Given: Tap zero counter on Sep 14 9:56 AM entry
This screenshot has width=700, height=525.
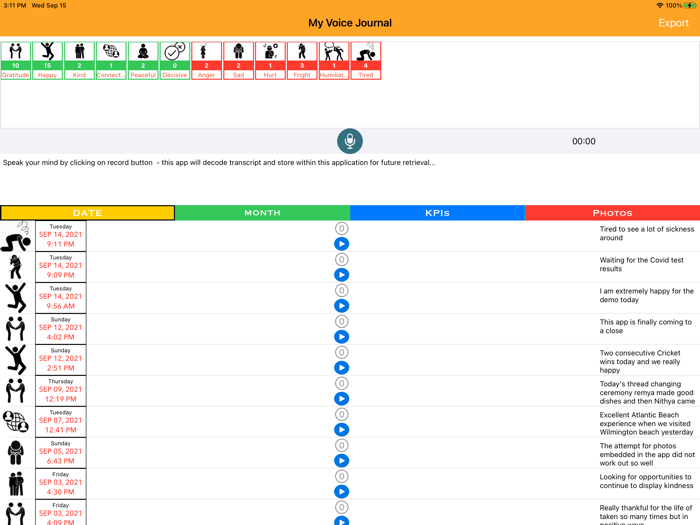Looking at the screenshot, I should pos(342,291).
